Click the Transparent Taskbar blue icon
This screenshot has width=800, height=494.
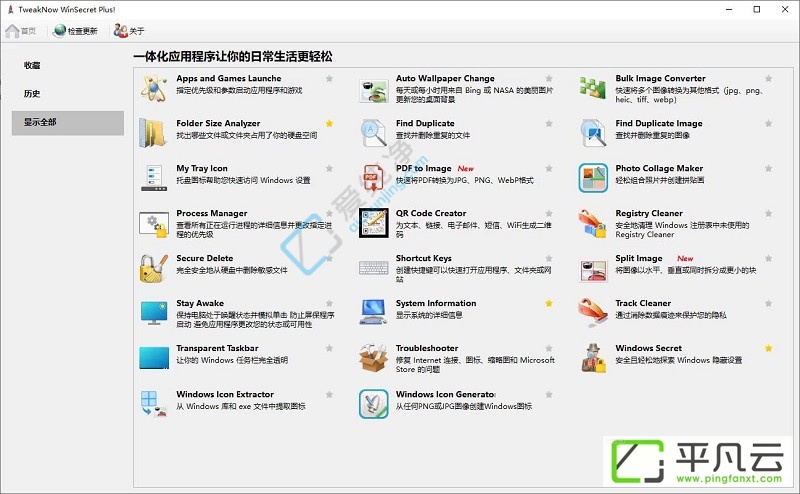tap(154, 358)
